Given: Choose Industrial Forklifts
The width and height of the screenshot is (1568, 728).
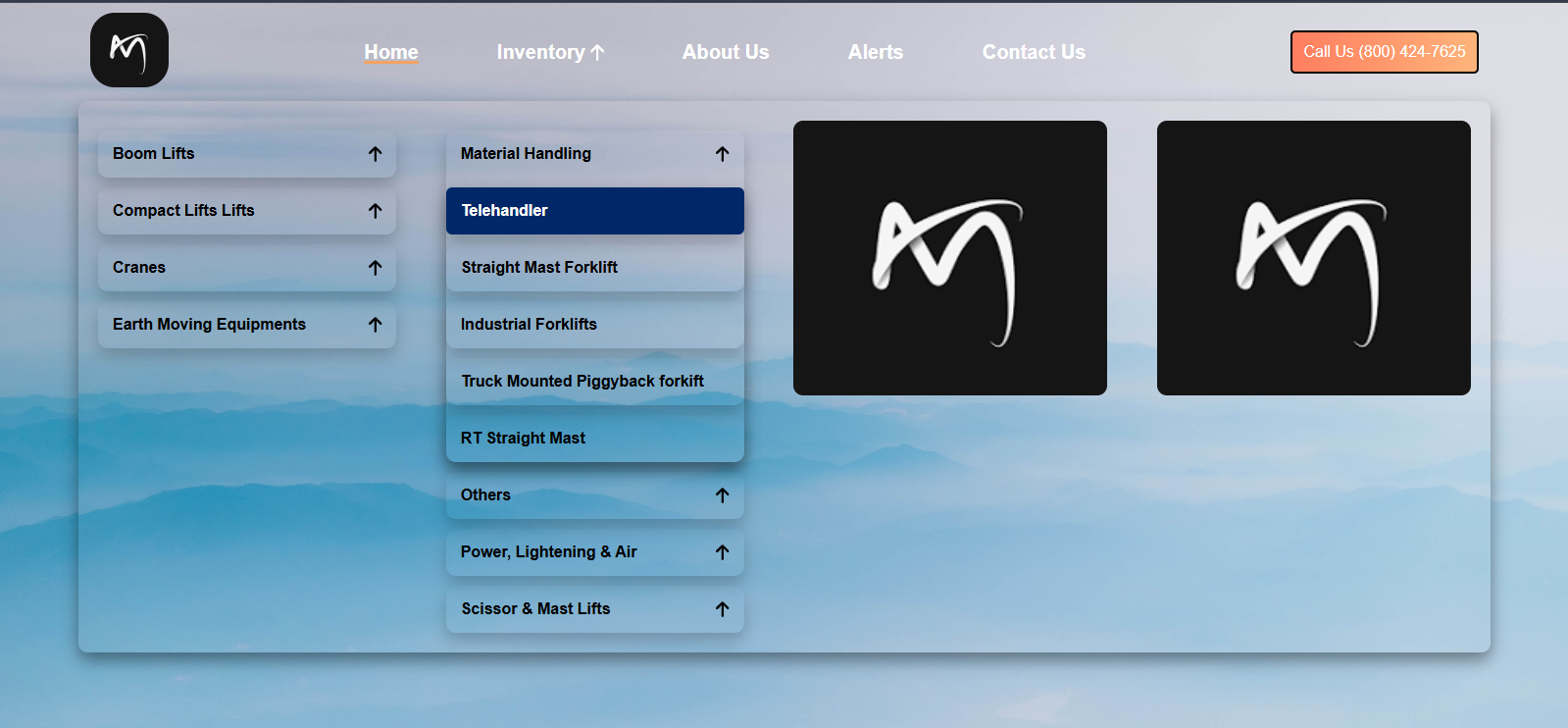Looking at the screenshot, I should tap(595, 325).
